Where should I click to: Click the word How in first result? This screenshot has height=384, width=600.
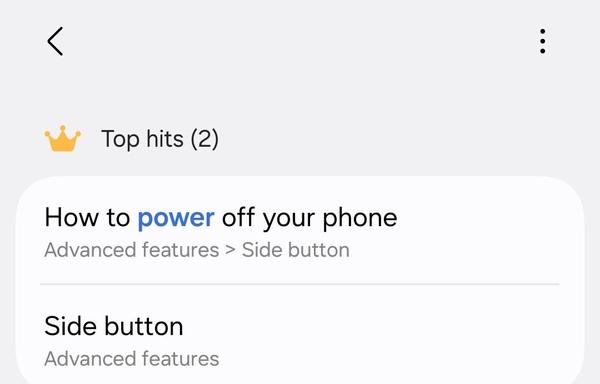coord(72,218)
